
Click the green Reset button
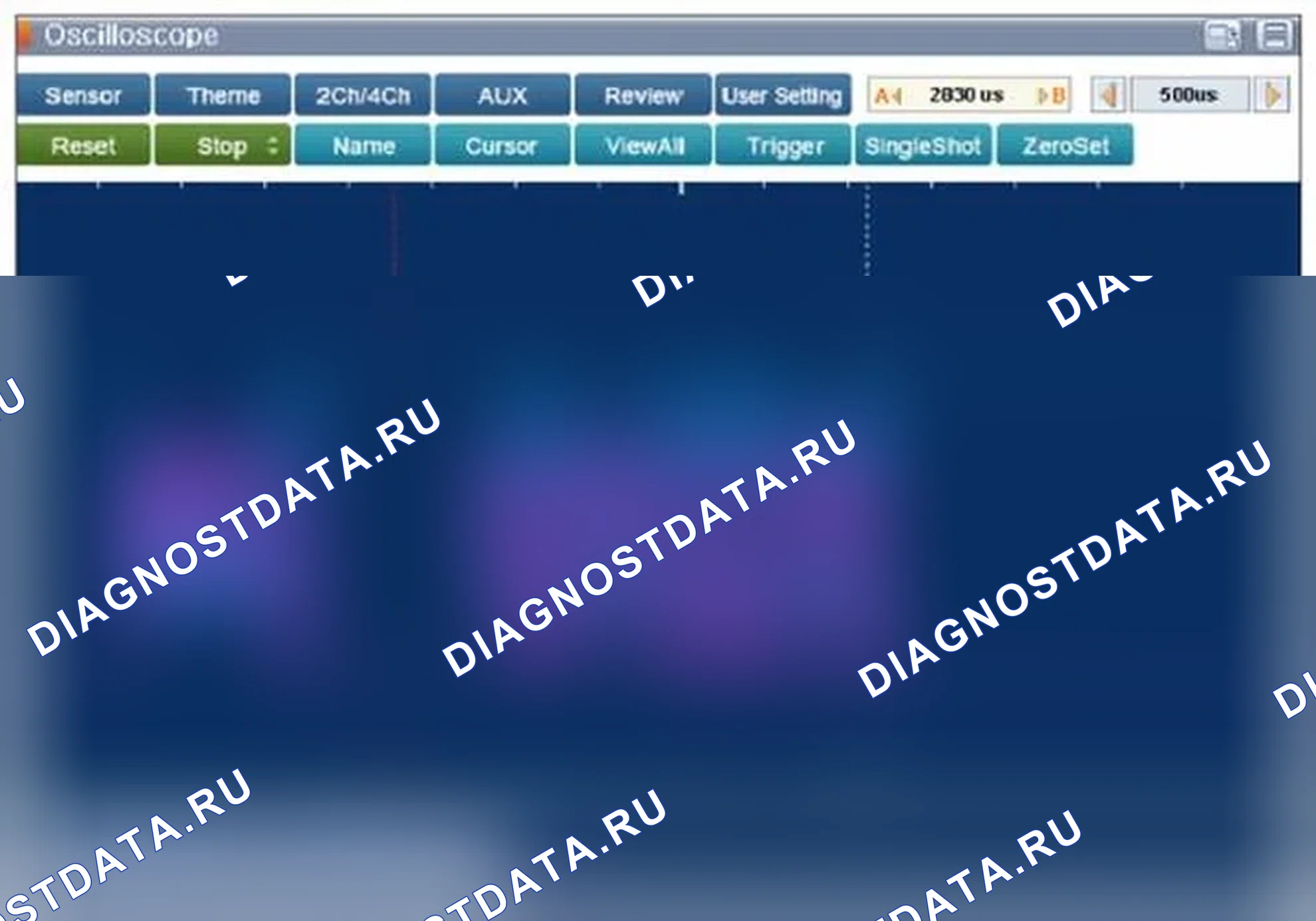coord(83,145)
